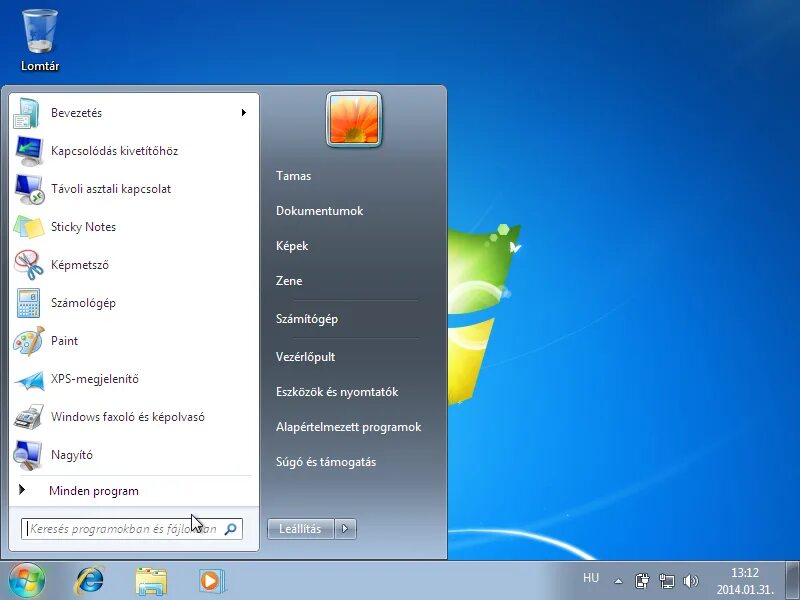Click the Bevezetés program icon
Viewport: 800px width, 600px height.
click(x=27, y=113)
